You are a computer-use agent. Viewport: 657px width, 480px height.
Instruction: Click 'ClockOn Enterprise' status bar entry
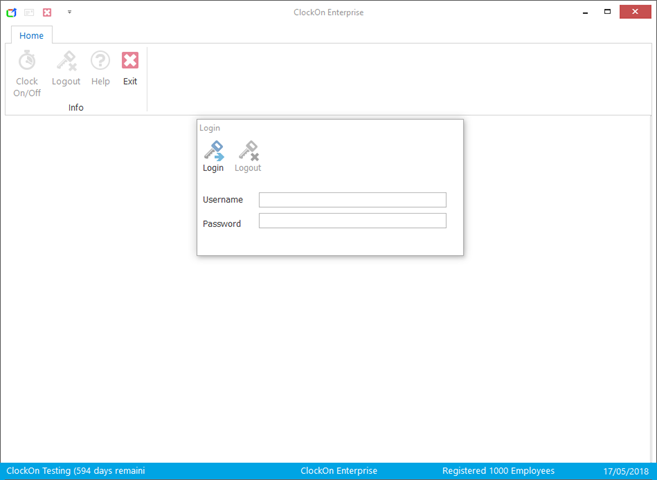pos(339,471)
